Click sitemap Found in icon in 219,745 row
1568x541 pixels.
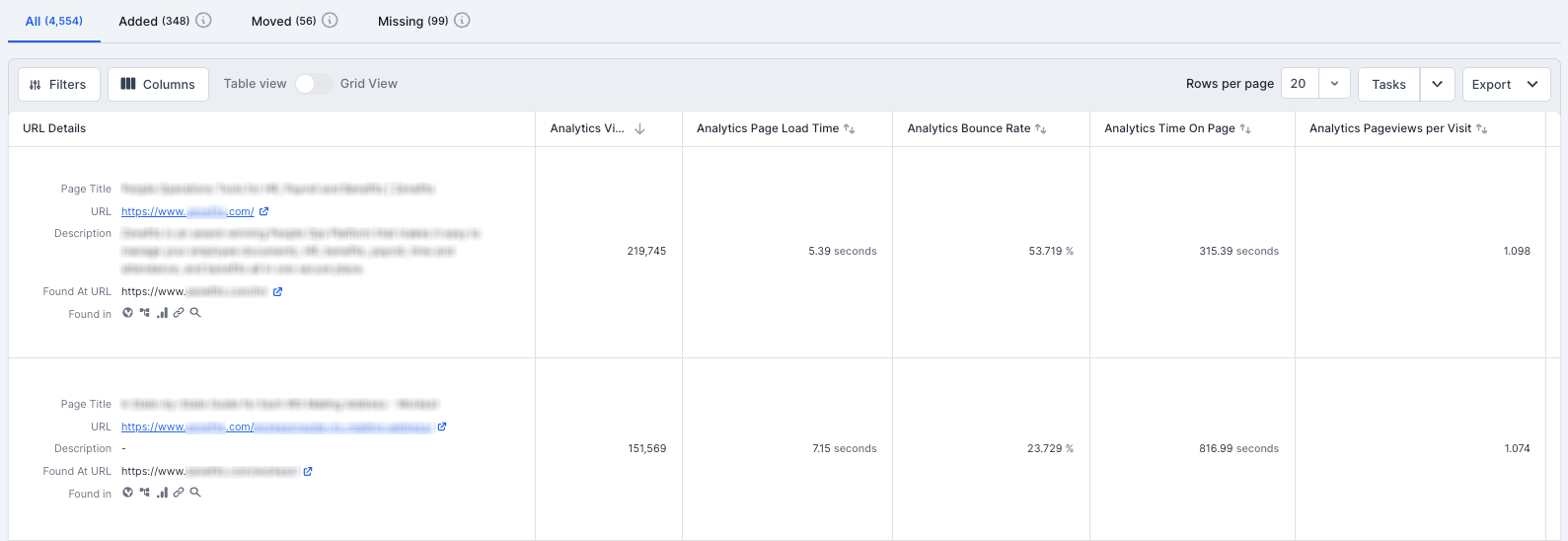(x=145, y=313)
